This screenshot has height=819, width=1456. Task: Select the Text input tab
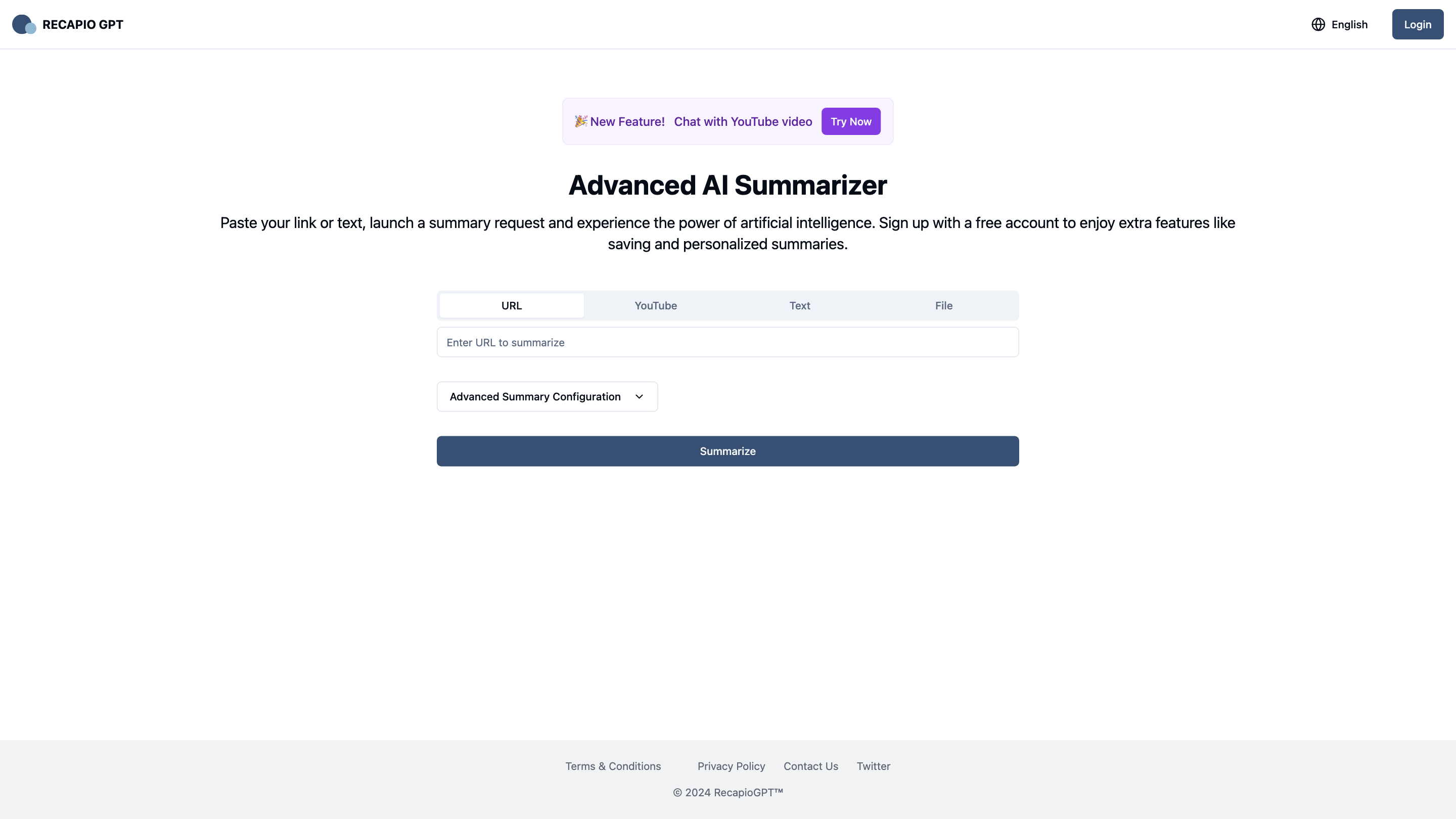coord(800,306)
